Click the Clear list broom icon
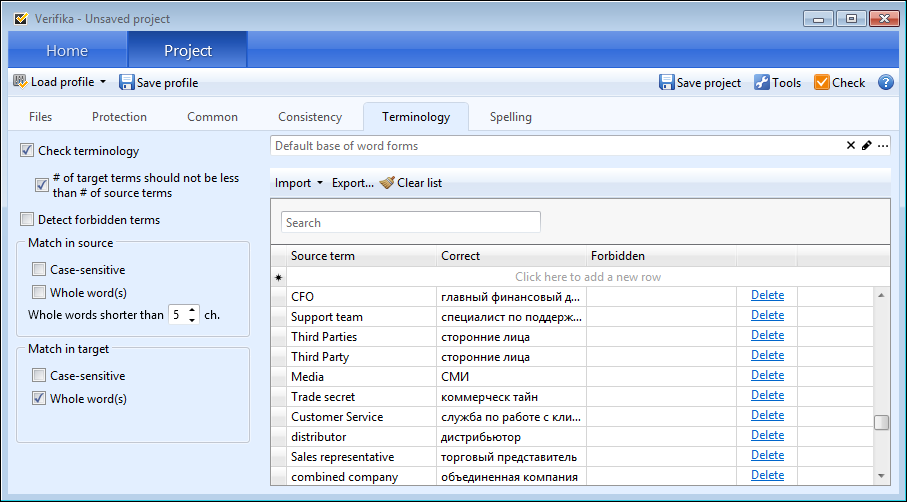The image size is (907, 502). click(387, 183)
